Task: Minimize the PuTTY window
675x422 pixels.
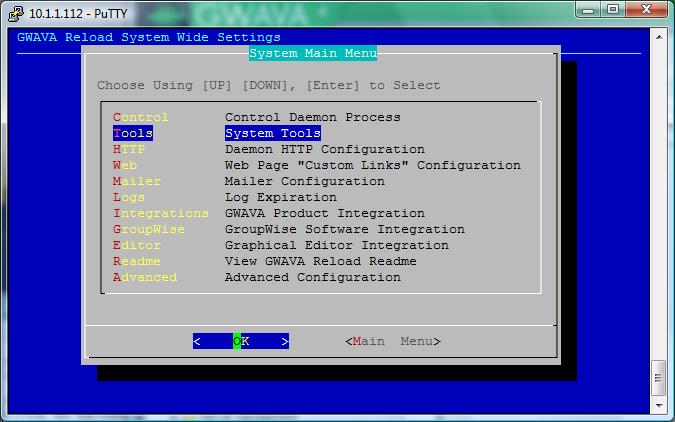Action: [588, 9]
